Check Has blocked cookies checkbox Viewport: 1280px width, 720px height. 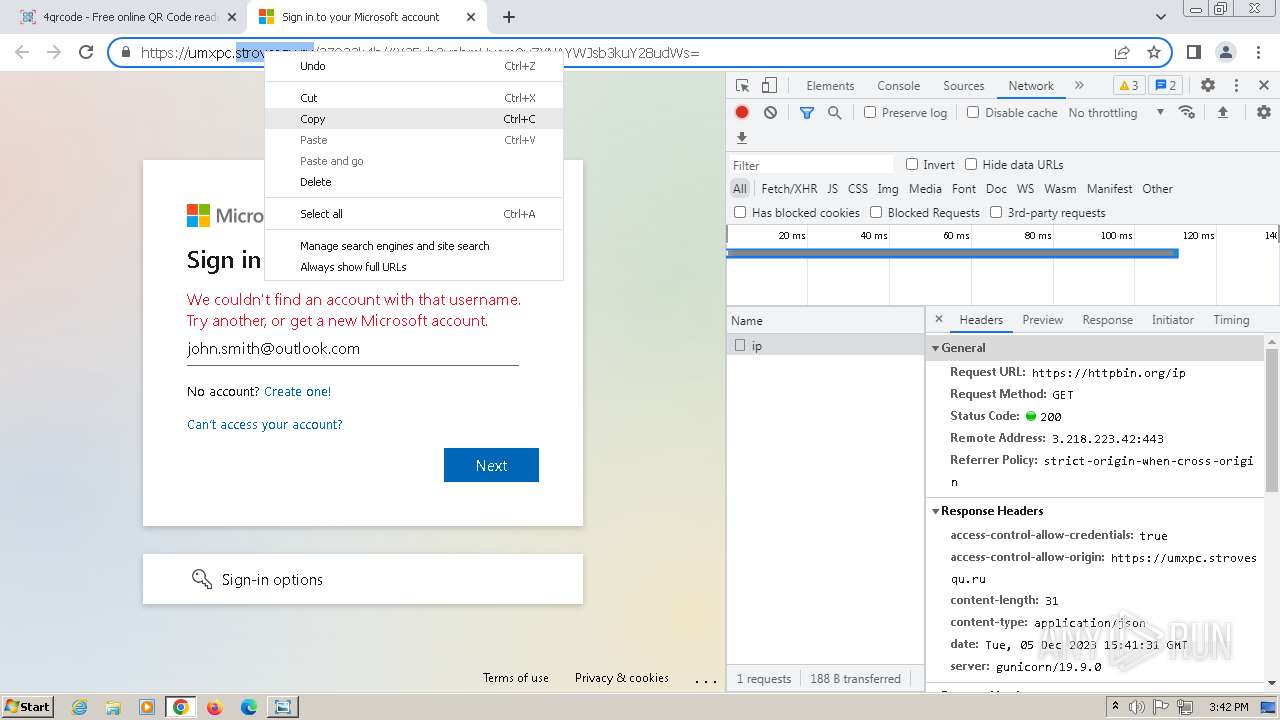(740, 212)
